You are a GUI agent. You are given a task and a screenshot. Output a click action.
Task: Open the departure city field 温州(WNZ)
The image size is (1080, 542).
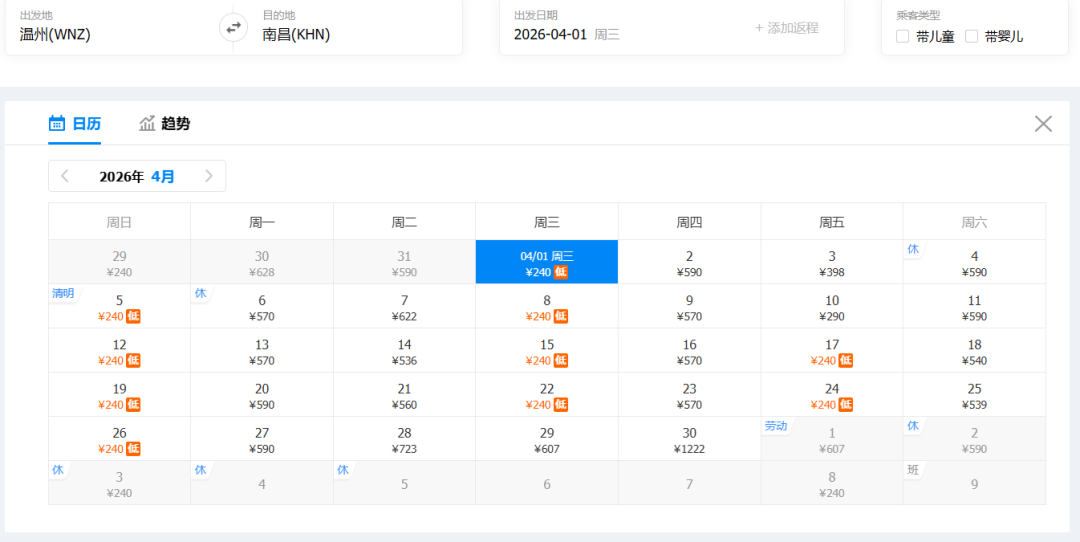55,35
